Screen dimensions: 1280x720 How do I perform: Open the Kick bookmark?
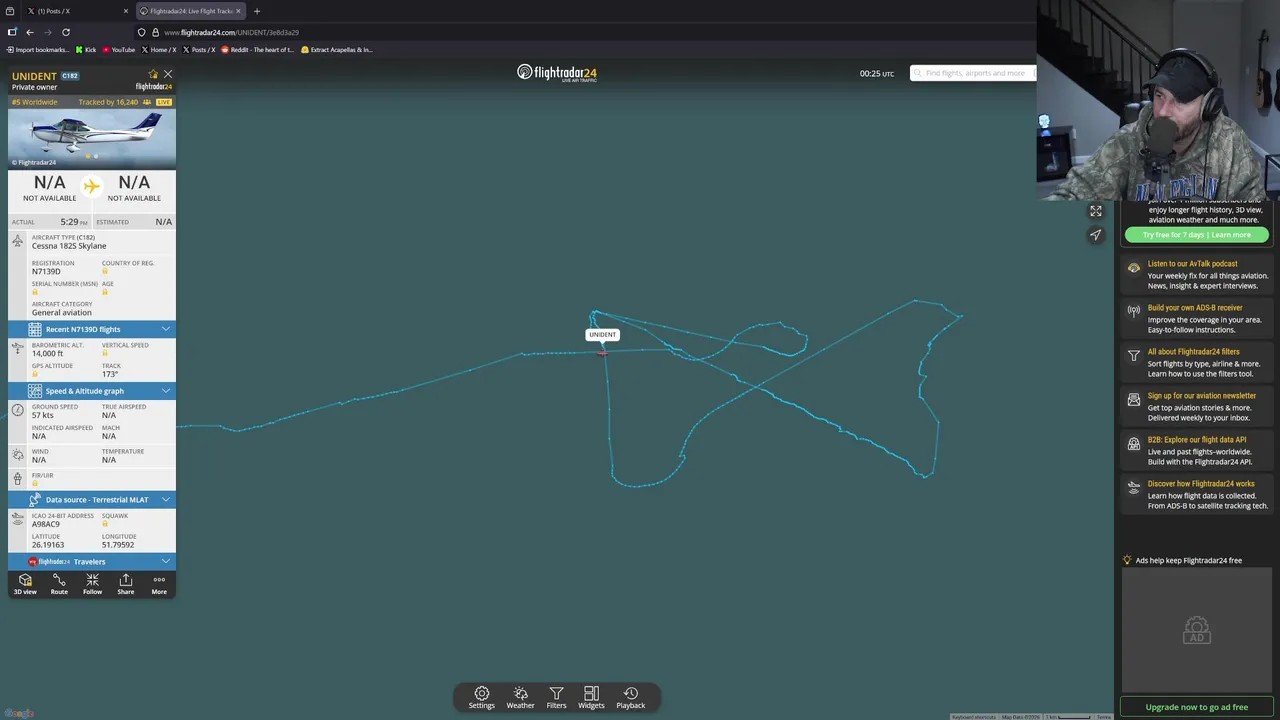pyautogui.click(x=85, y=50)
